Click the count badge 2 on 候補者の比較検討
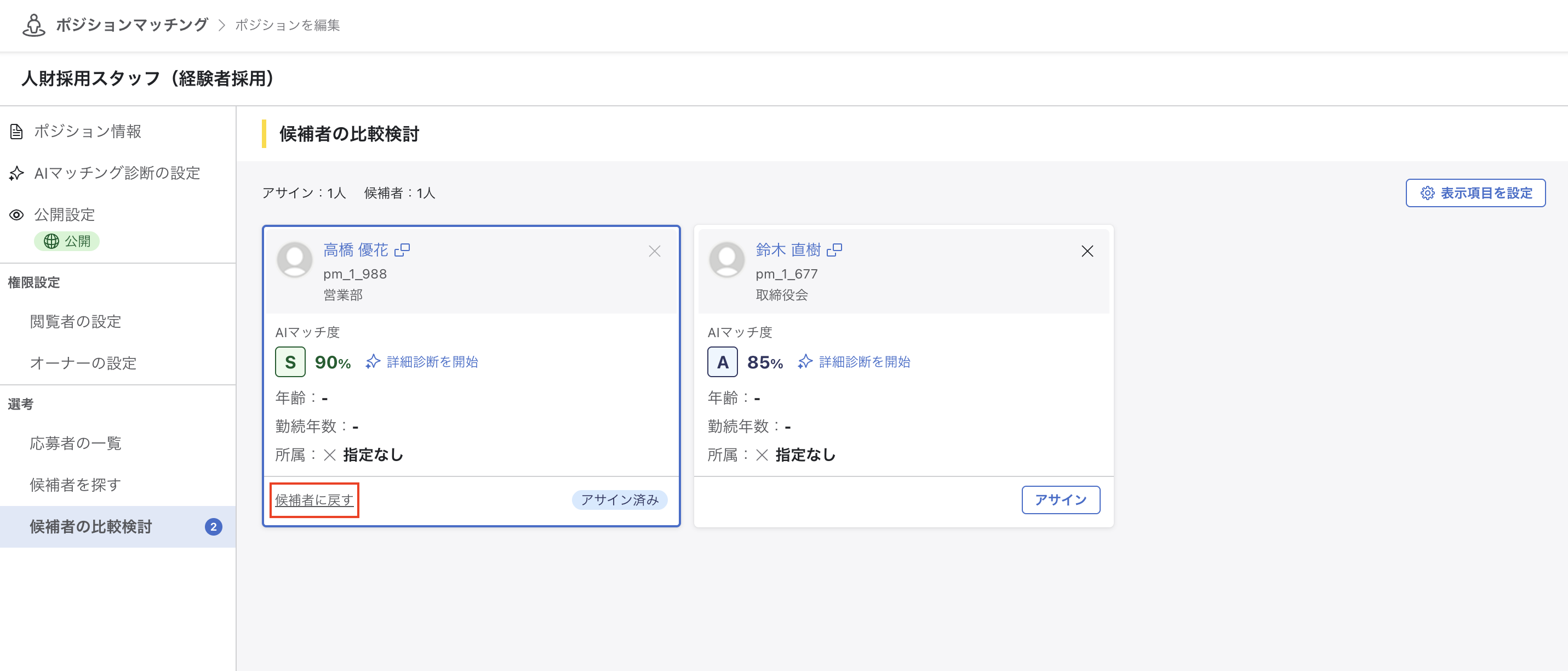This screenshot has height=671, width=1568. tap(213, 527)
